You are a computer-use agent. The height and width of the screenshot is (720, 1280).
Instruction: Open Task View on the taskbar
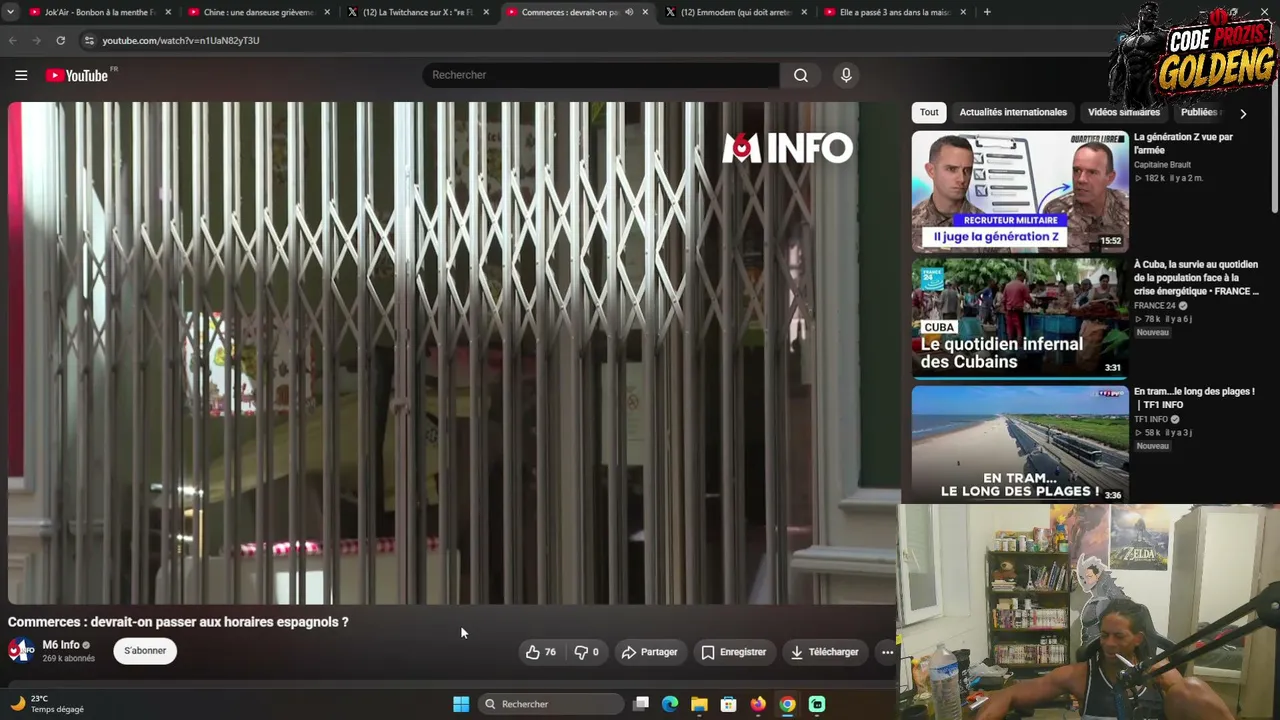point(641,704)
